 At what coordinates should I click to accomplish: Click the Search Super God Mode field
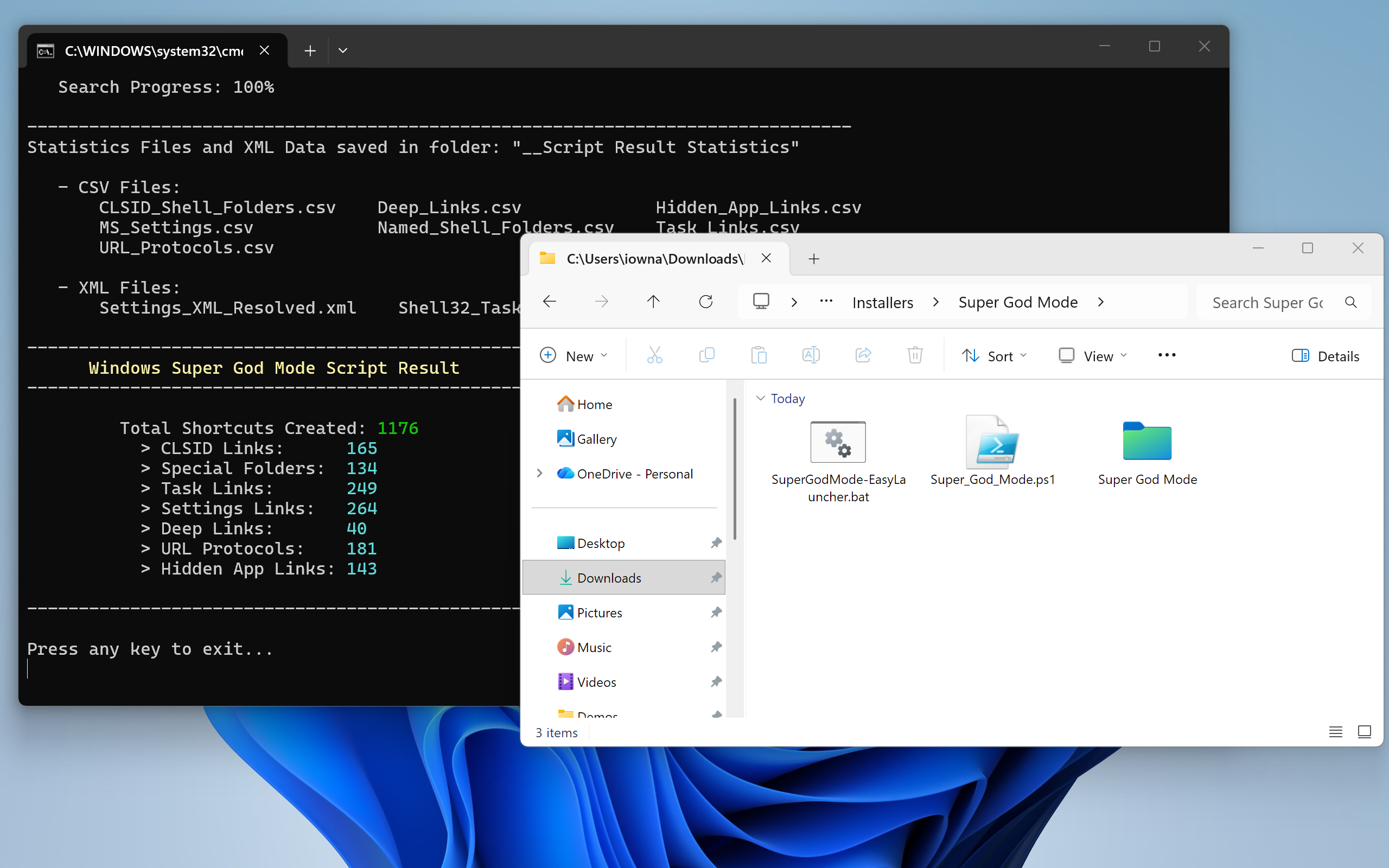(1284, 302)
